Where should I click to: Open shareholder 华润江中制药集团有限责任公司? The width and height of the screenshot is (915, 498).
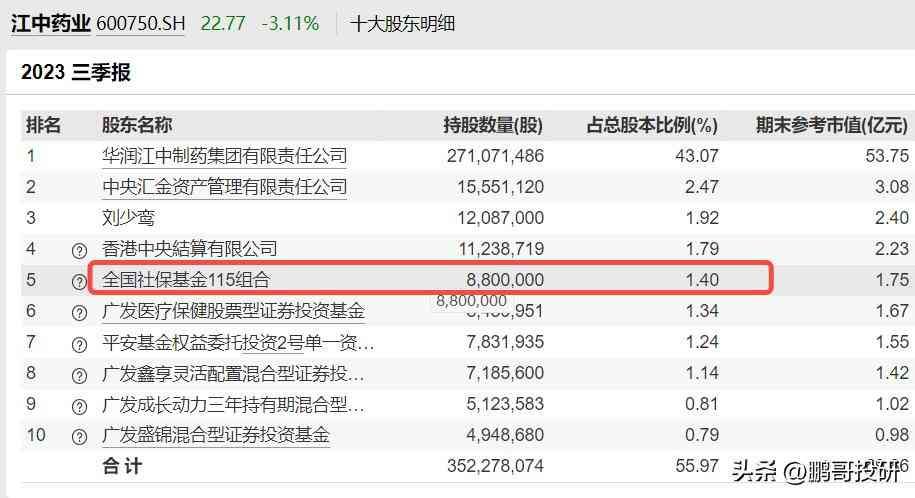tap(224, 156)
